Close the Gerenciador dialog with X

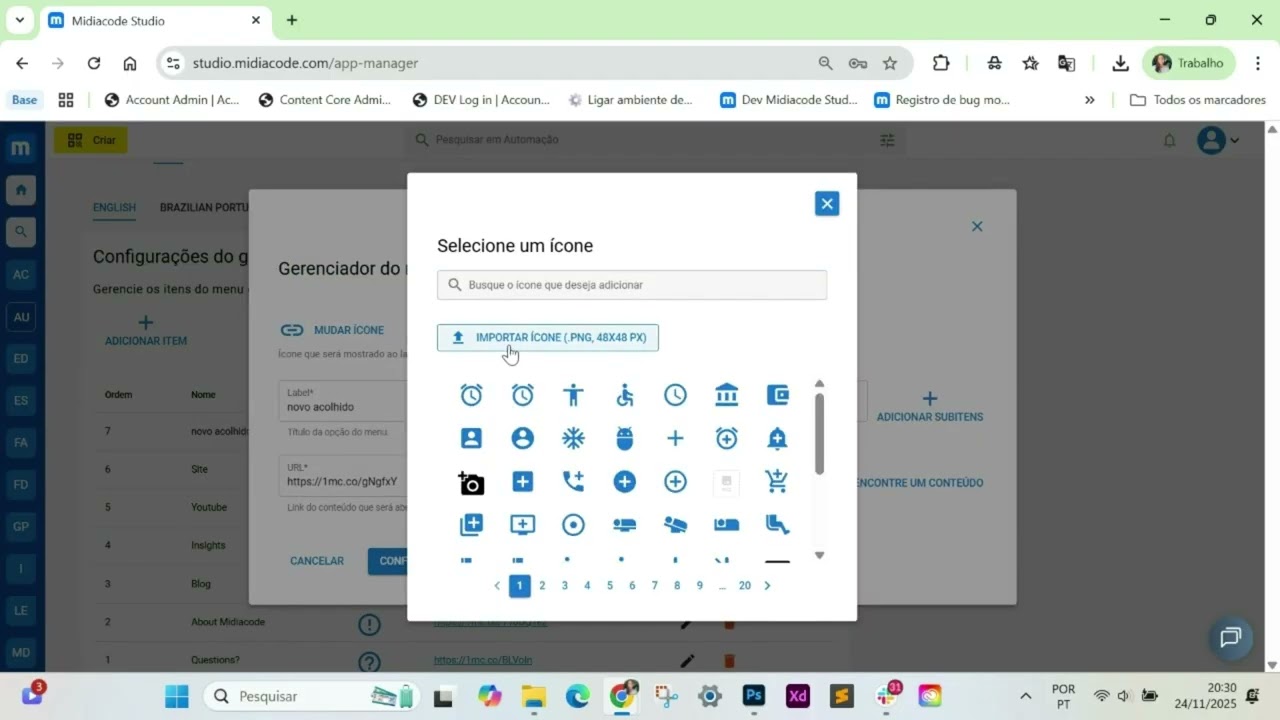tap(977, 227)
